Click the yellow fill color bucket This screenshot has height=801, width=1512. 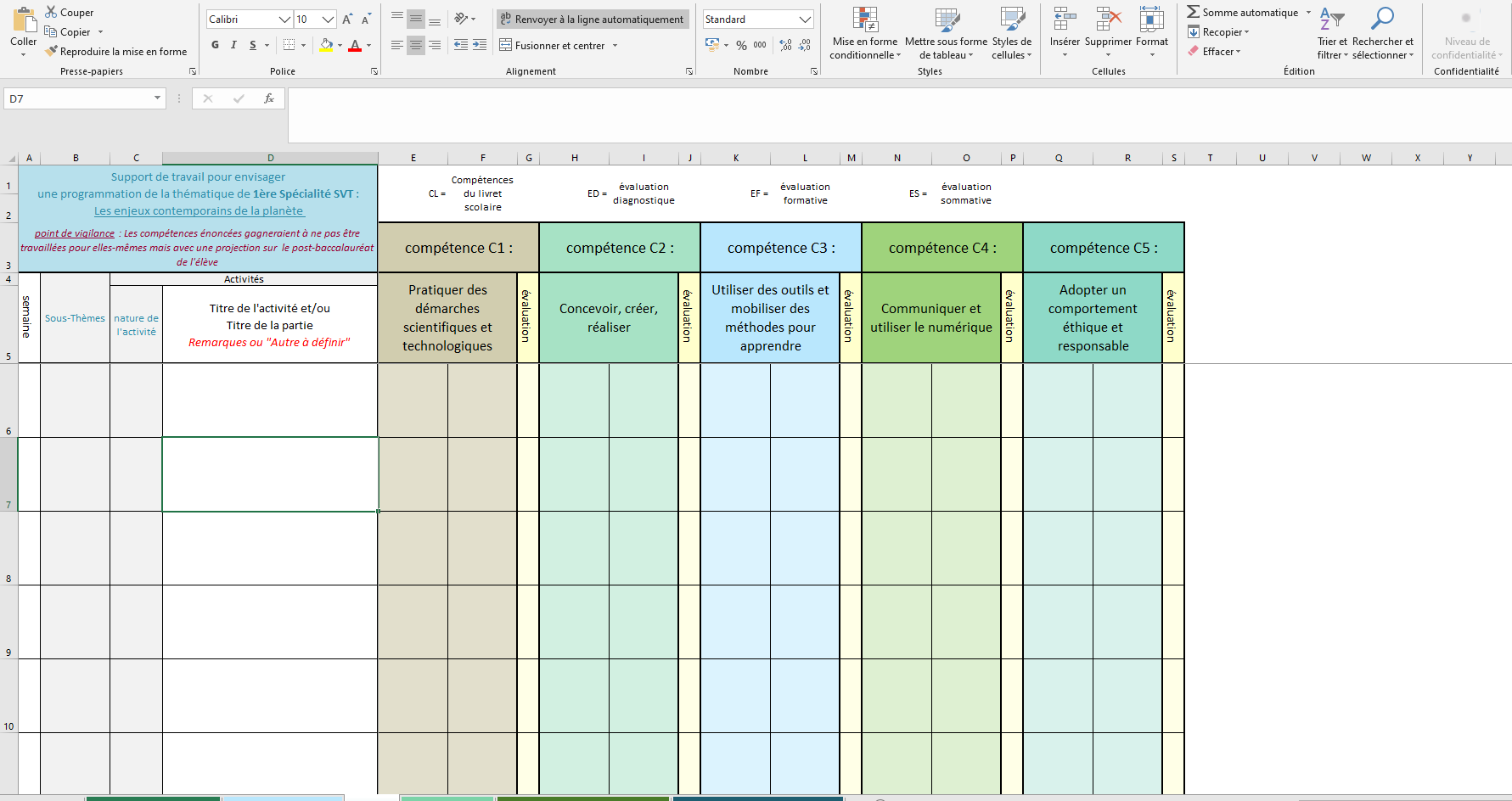[326, 45]
